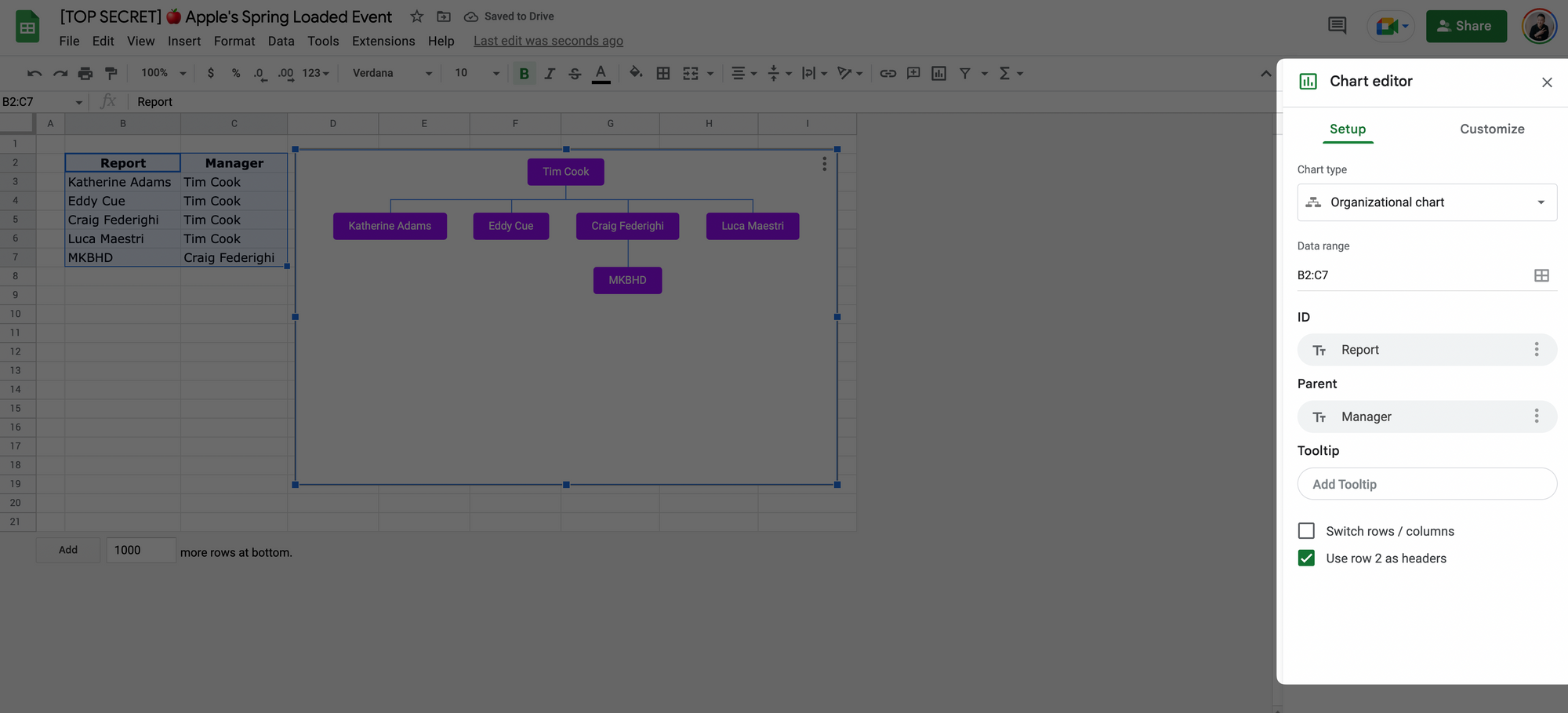The height and width of the screenshot is (713, 1568).
Task: Close the Chart editor panel
Action: point(1547,82)
